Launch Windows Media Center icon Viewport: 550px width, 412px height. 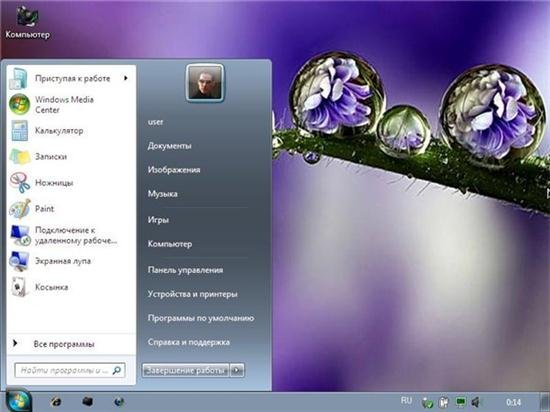pos(19,104)
